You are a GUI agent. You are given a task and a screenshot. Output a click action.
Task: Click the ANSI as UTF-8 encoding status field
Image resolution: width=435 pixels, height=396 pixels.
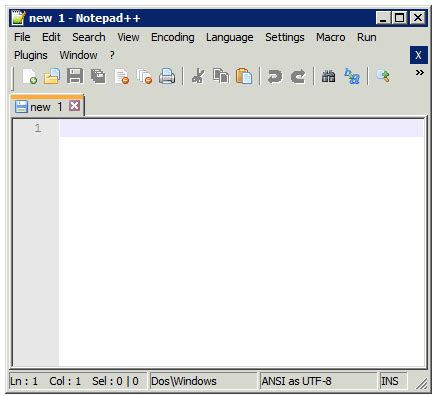[x=318, y=381]
